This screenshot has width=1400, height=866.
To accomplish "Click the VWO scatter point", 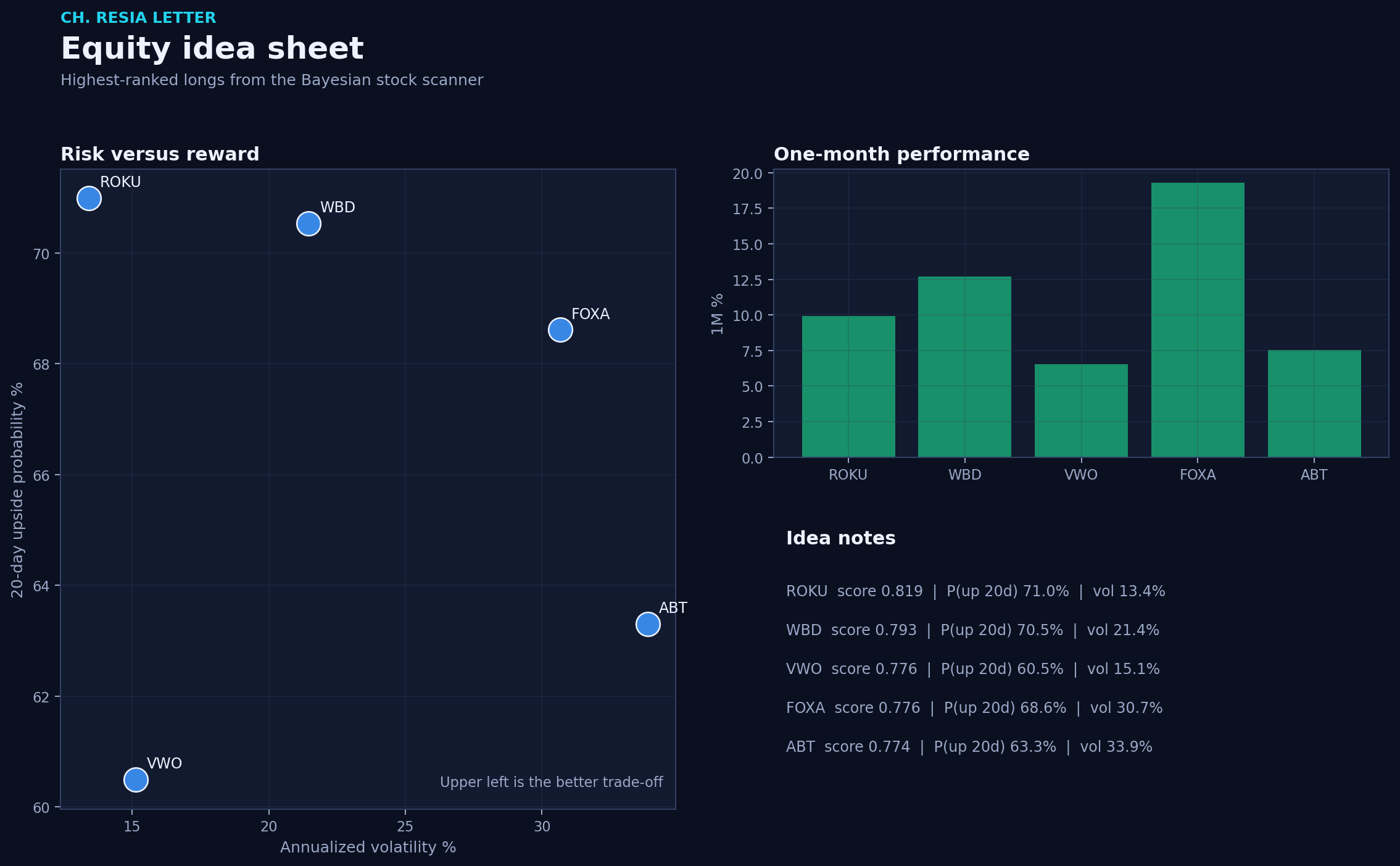I will point(136,780).
